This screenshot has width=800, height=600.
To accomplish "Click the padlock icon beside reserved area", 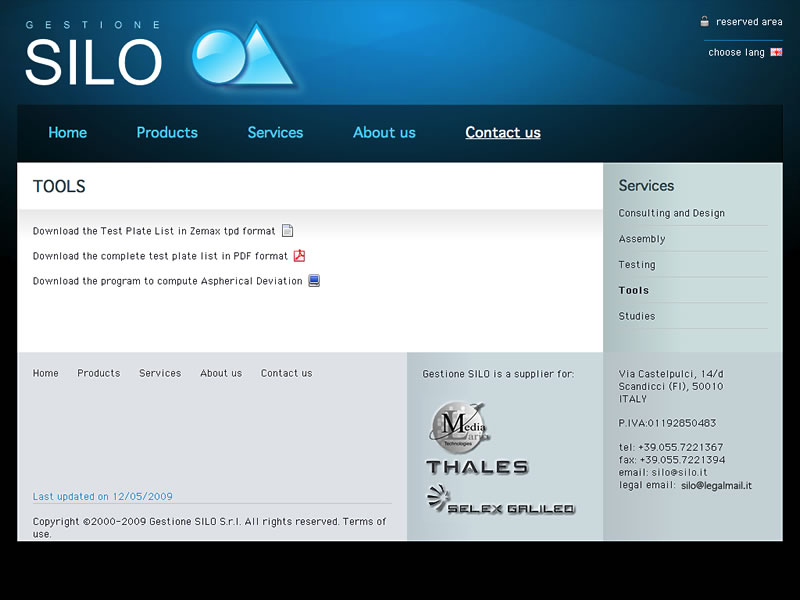I will tap(704, 21).
